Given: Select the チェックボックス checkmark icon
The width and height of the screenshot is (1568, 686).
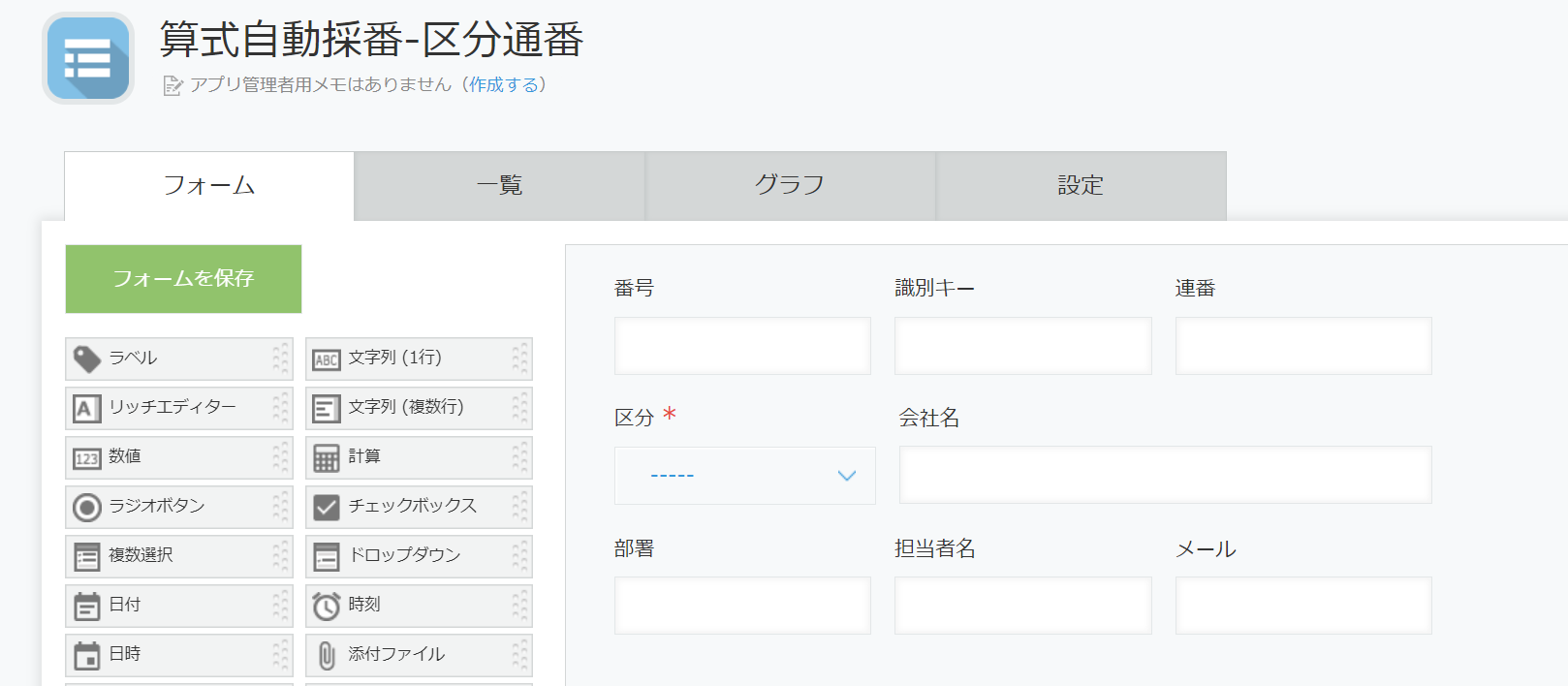Looking at the screenshot, I should coord(327,507).
